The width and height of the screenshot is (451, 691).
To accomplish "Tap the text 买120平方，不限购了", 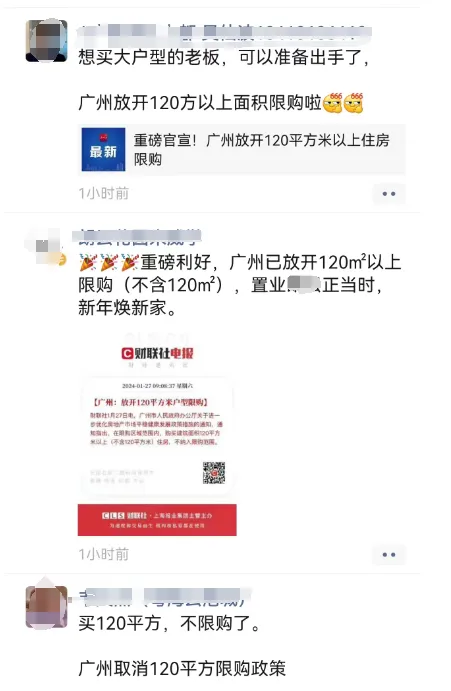I will click(169, 623).
